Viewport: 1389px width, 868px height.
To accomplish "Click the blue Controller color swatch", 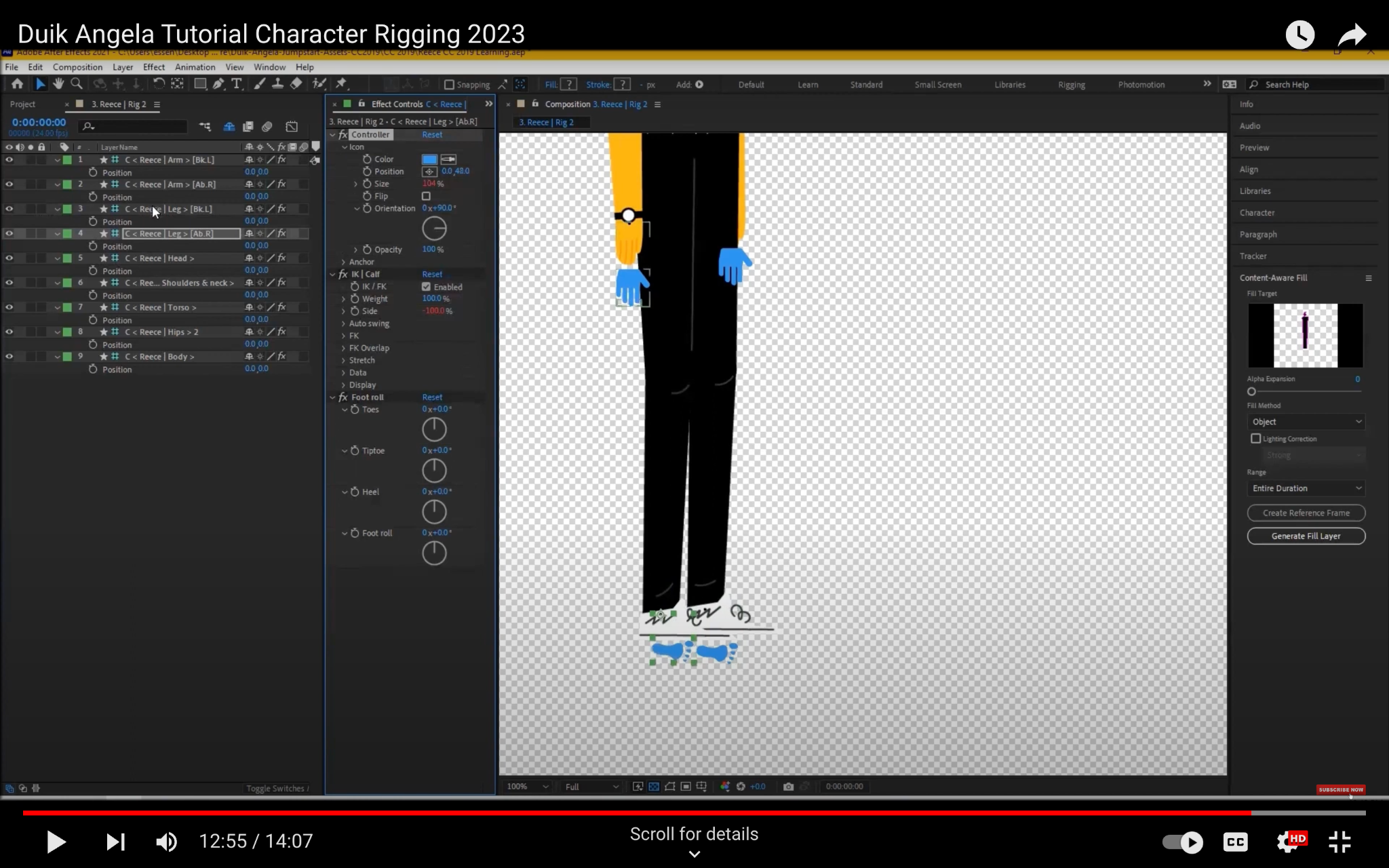I will click(429, 159).
